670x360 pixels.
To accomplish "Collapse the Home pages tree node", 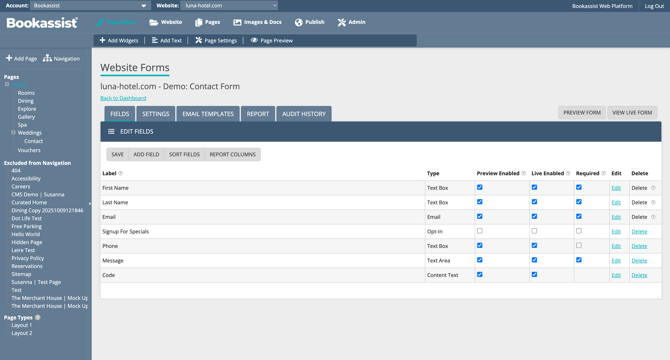I will [x=7, y=85].
